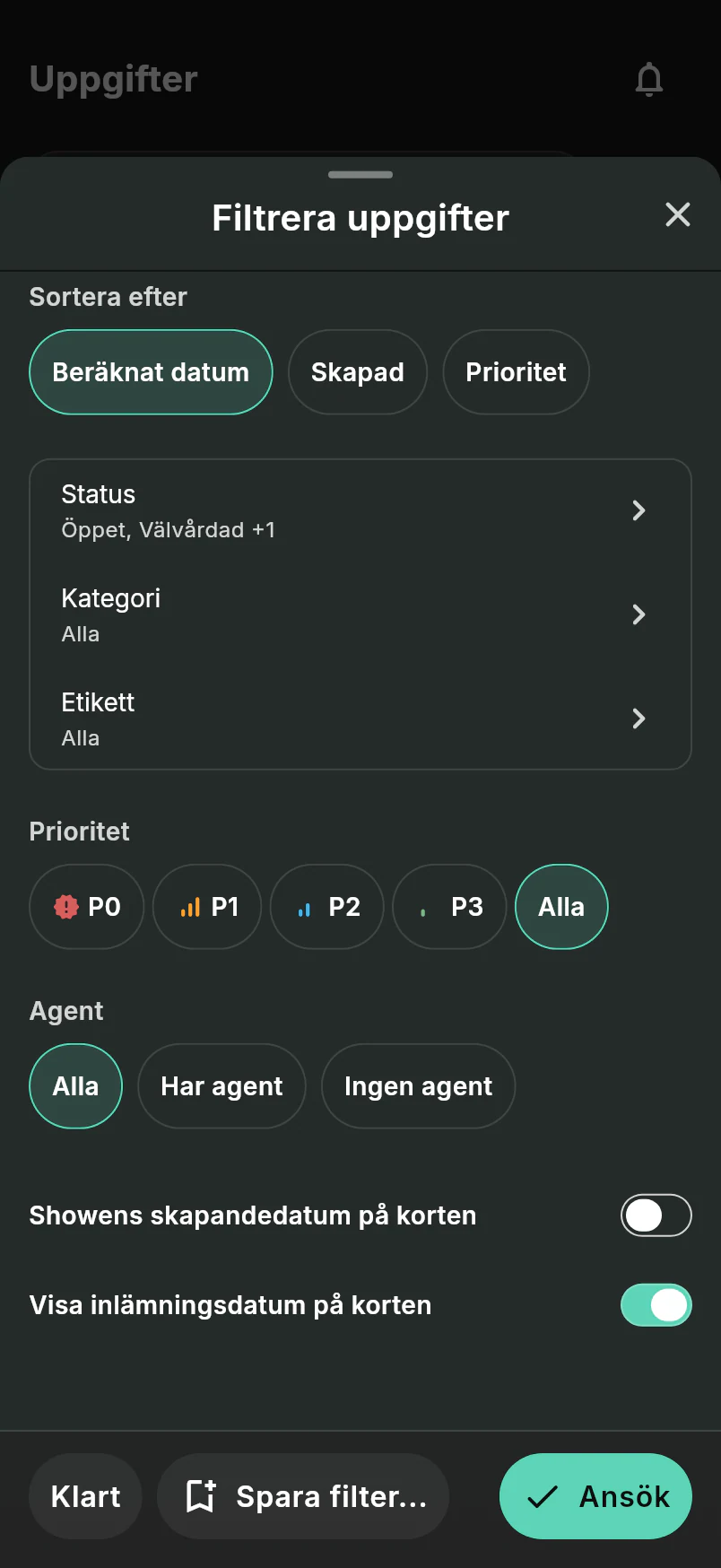Filter by Har agent
The height and width of the screenshot is (1568, 721).
(x=222, y=1086)
